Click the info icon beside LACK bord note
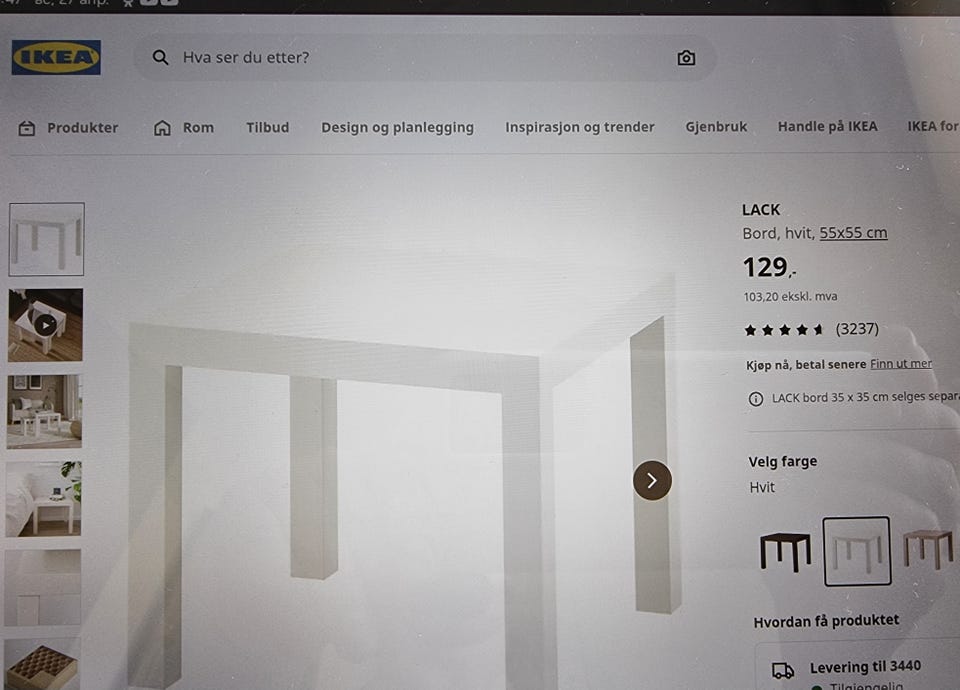The image size is (960, 690). pyautogui.click(x=756, y=399)
